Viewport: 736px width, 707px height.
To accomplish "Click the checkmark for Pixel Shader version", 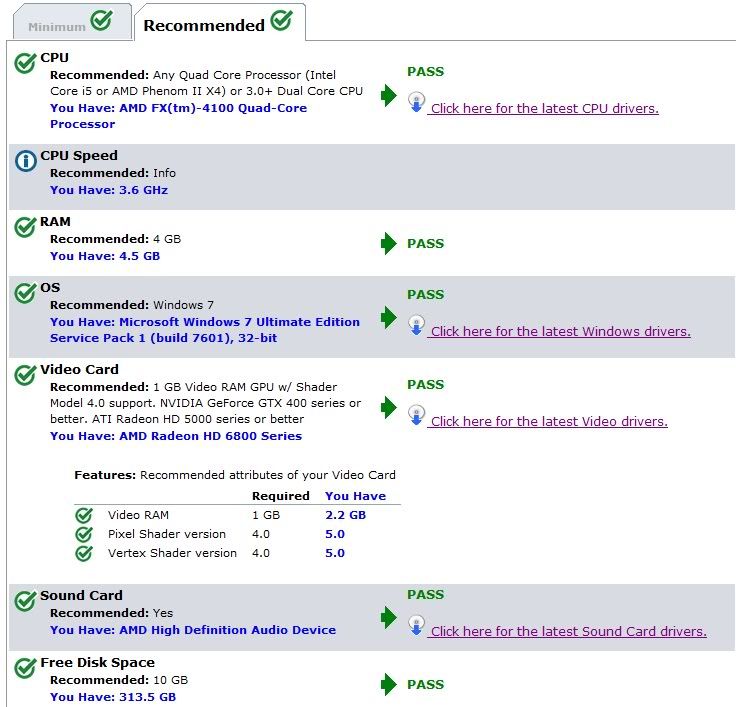I will (84, 534).
